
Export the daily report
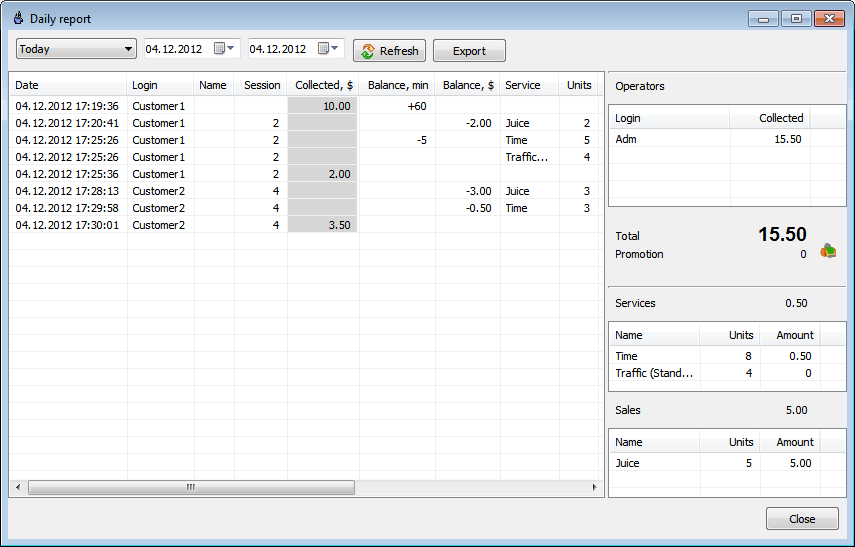pyautogui.click(x=469, y=51)
